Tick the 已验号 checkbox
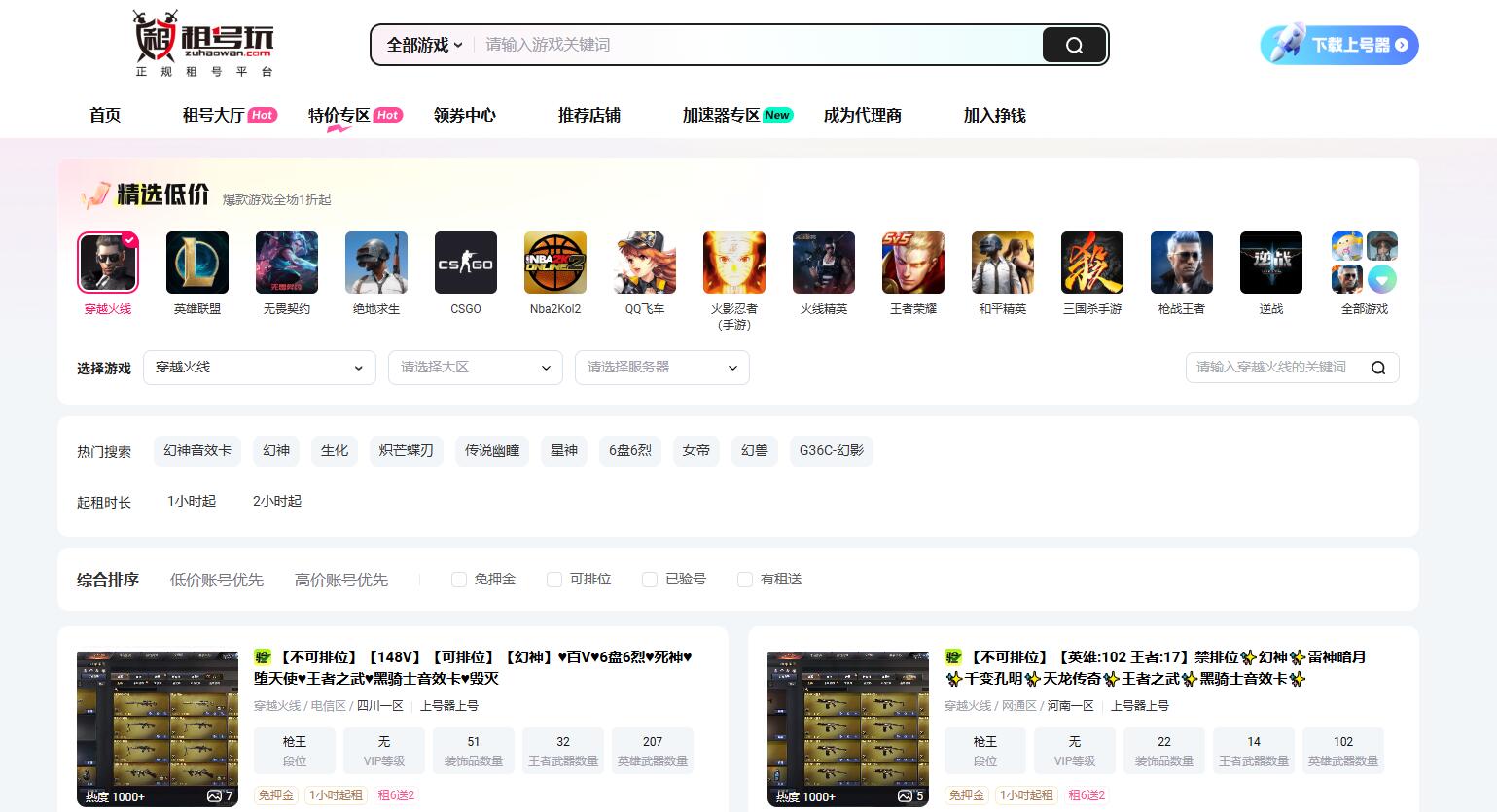Image resolution: width=1497 pixels, height=812 pixels. (x=650, y=580)
